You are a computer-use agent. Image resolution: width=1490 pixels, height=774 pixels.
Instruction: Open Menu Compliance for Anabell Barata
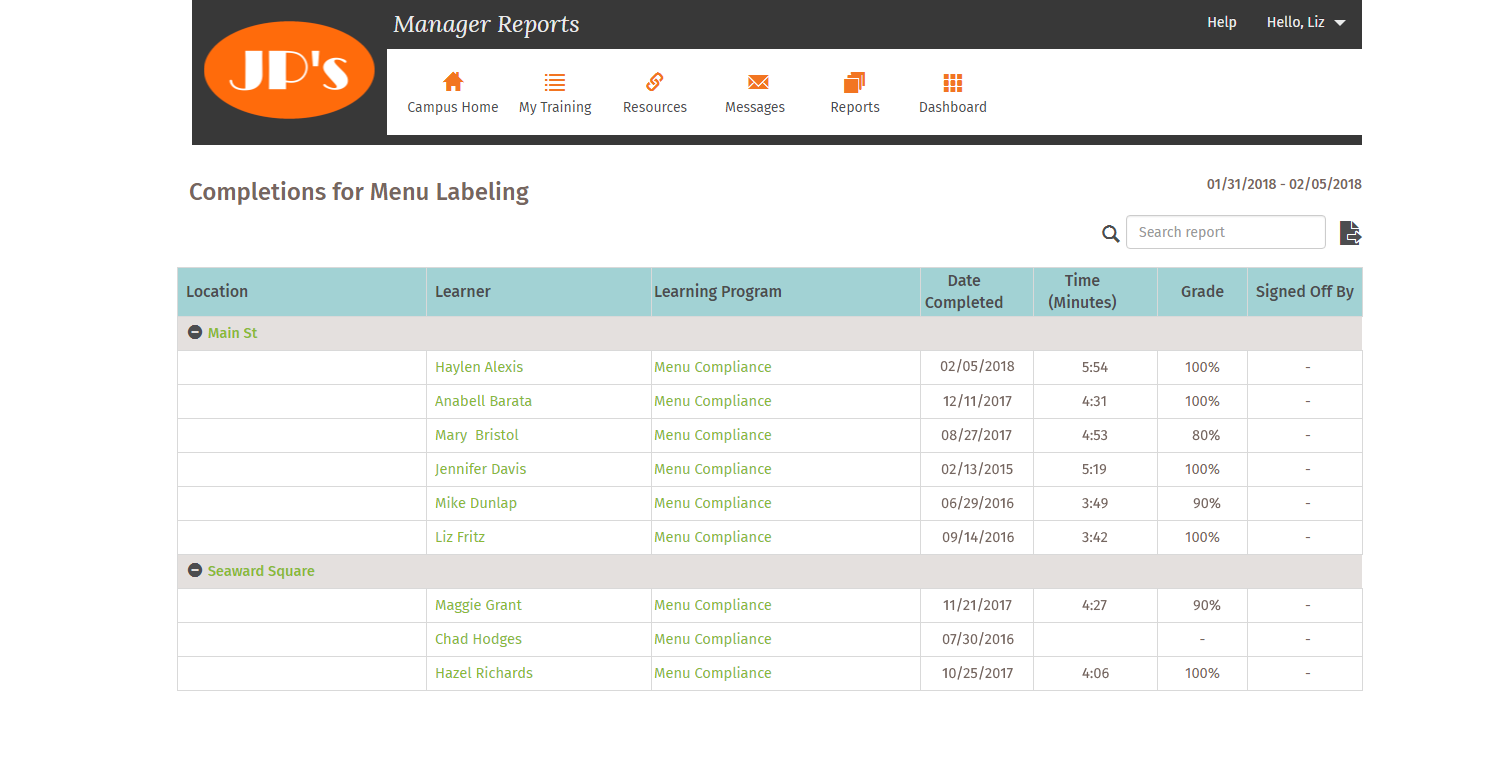(x=713, y=401)
